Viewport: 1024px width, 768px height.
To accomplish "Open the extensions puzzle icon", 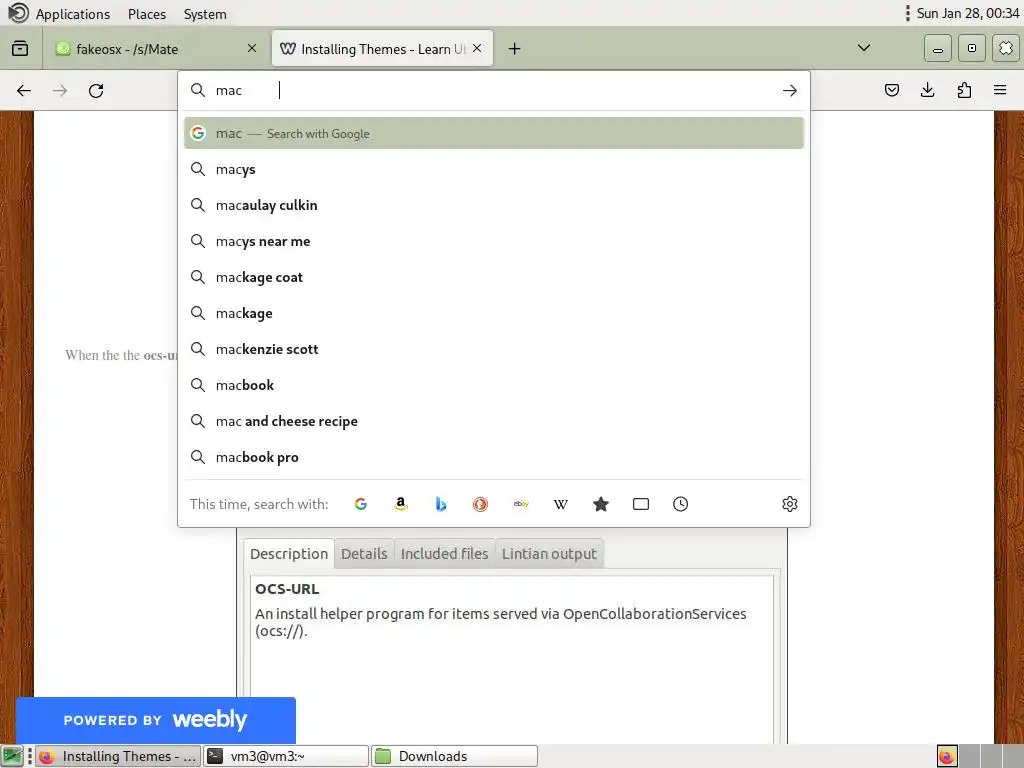I will pyautogui.click(x=964, y=90).
